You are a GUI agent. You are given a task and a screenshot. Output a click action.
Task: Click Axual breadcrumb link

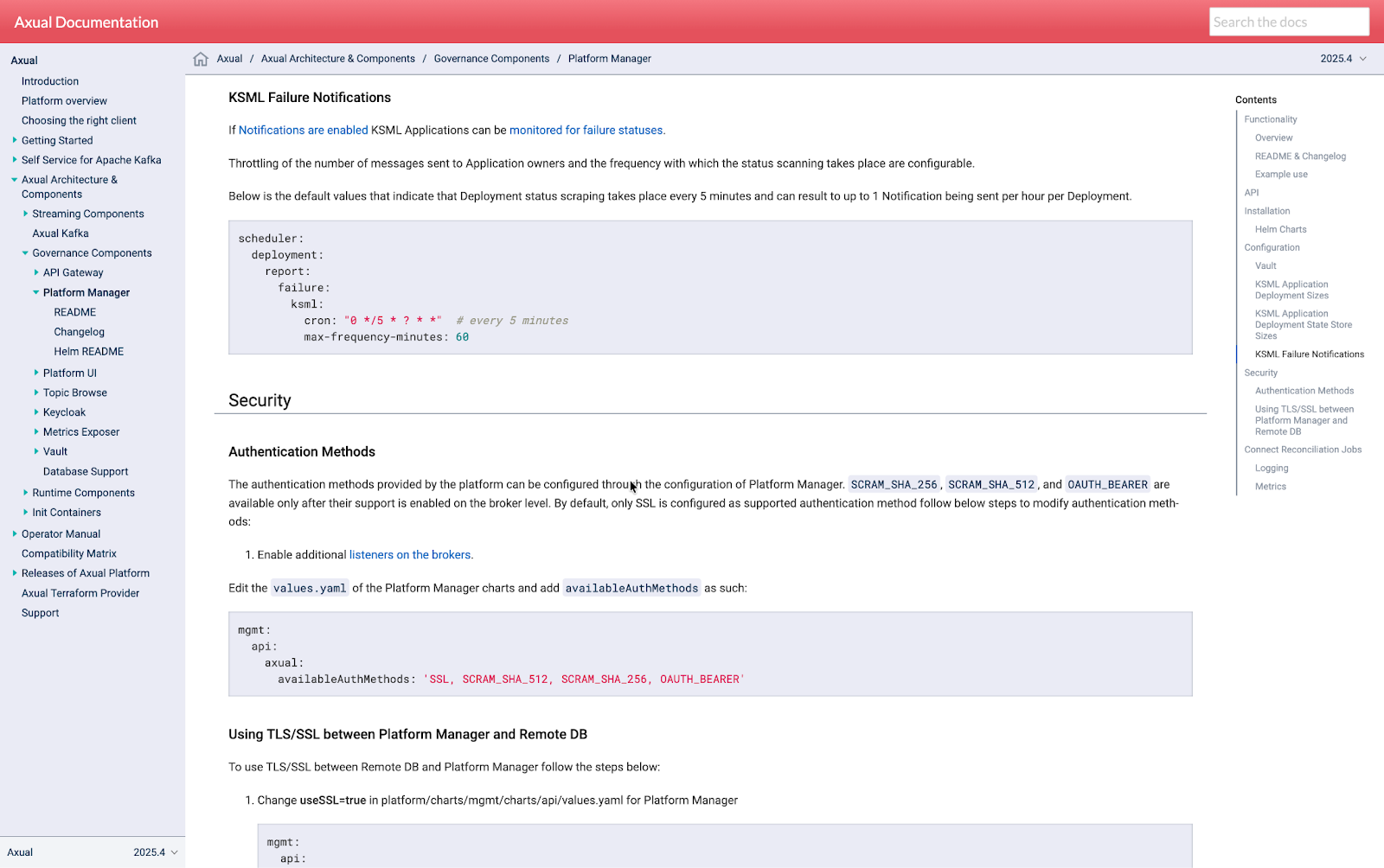pos(229,59)
